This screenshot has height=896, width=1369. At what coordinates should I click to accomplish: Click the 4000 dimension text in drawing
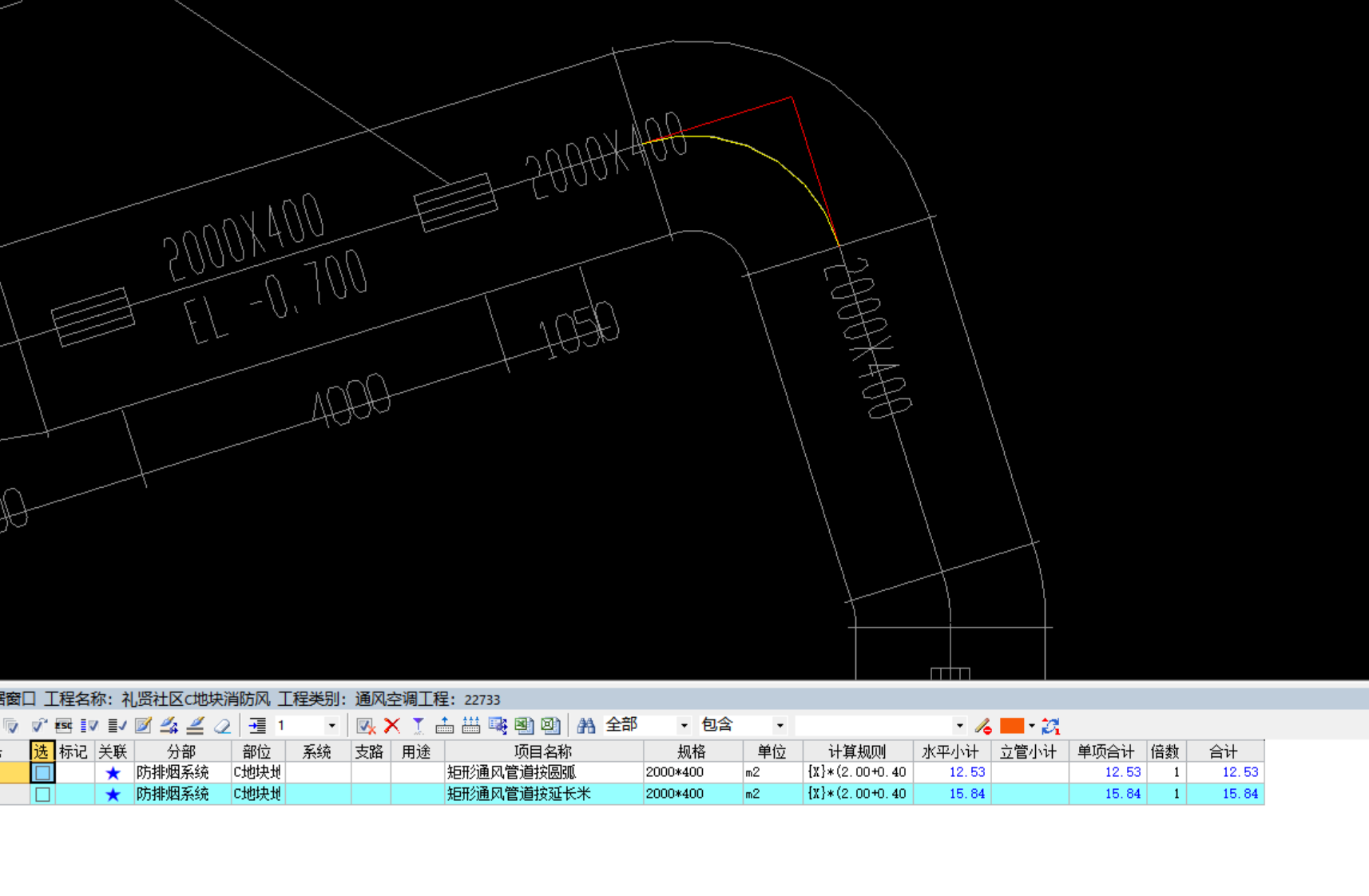click(x=351, y=399)
